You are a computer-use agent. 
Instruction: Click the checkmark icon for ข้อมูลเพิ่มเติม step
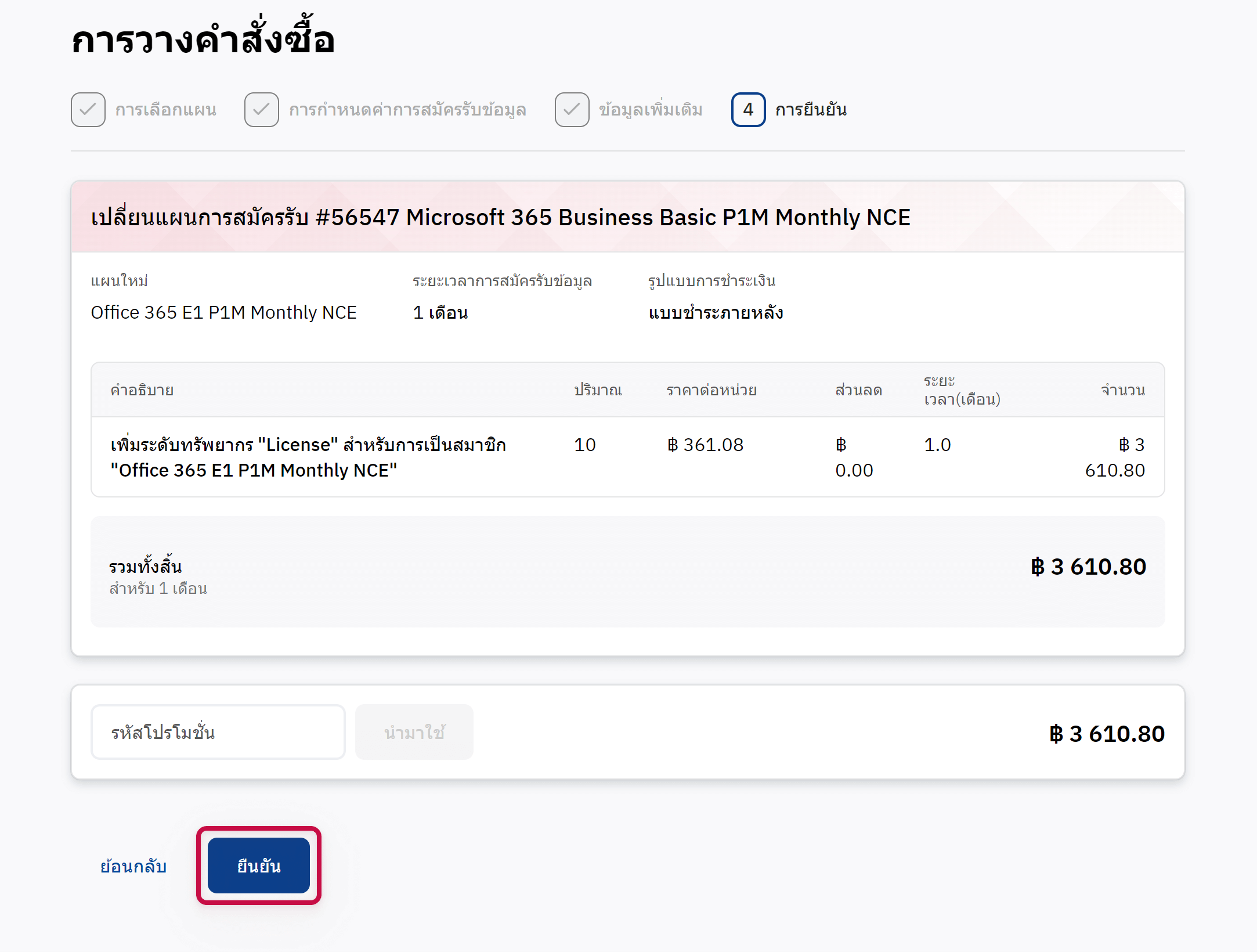pyautogui.click(x=572, y=110)
